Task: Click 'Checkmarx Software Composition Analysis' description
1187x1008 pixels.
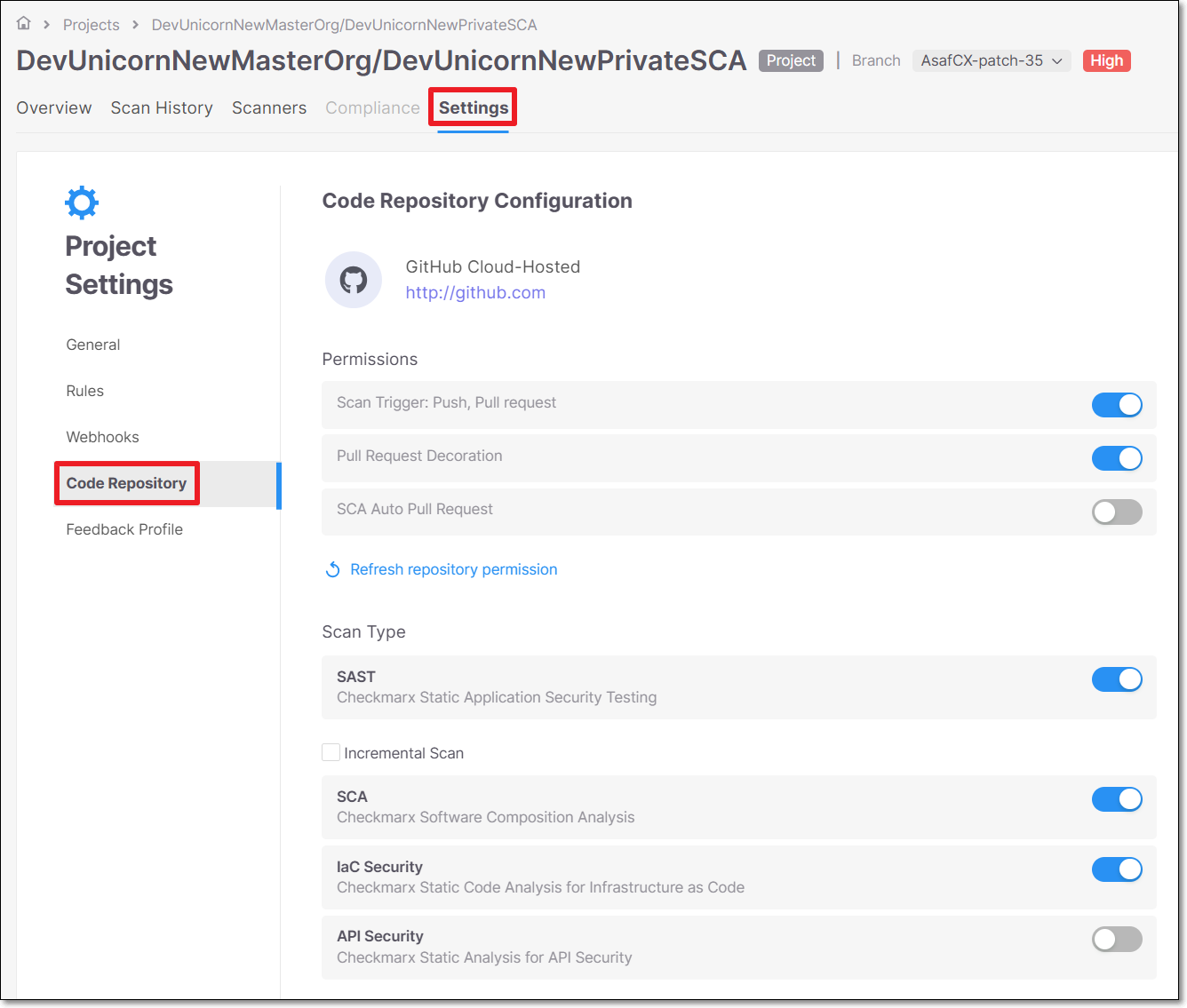Action: (486, 817)
